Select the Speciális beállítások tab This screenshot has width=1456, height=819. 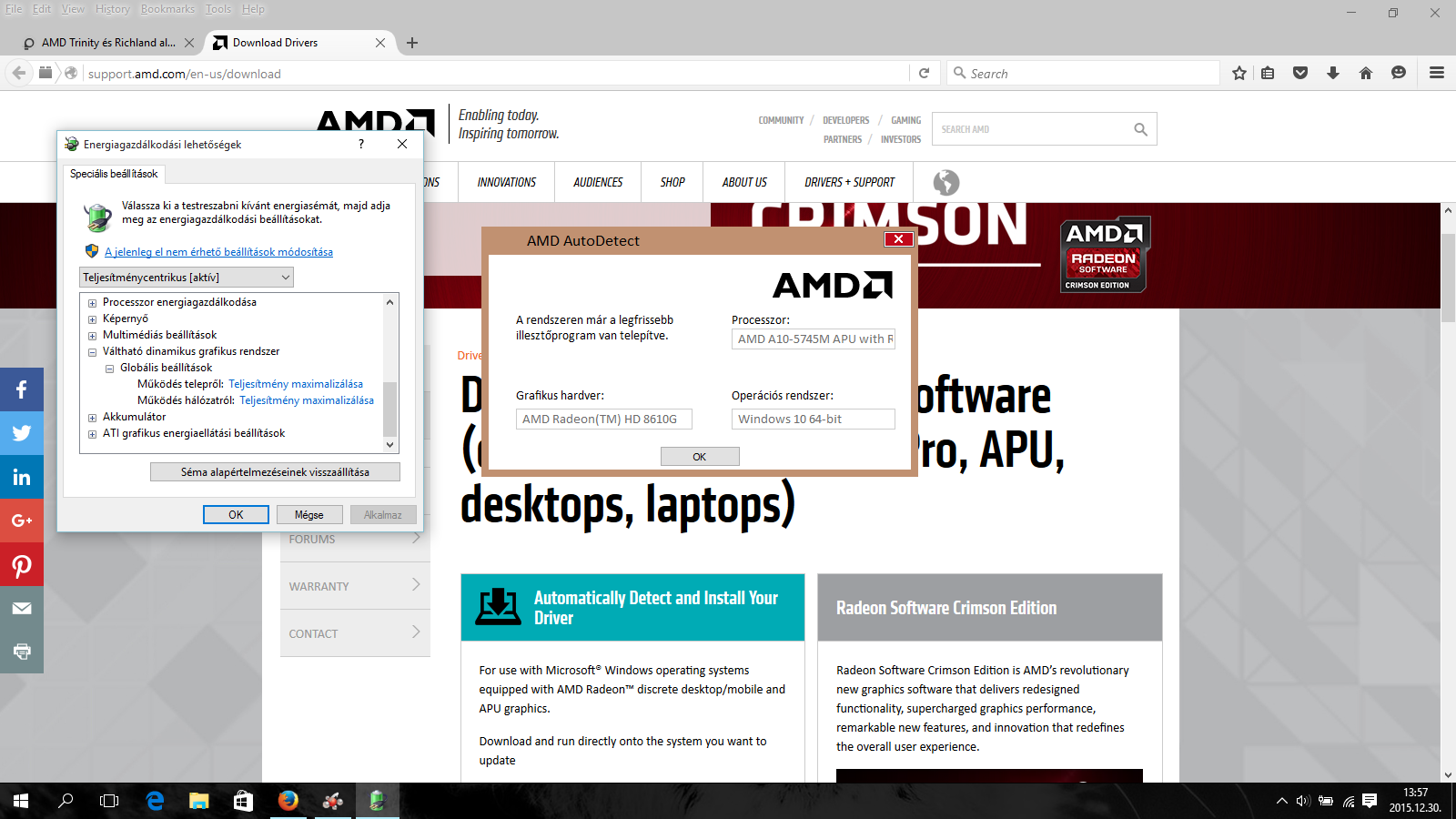click(x=114, y=174)
